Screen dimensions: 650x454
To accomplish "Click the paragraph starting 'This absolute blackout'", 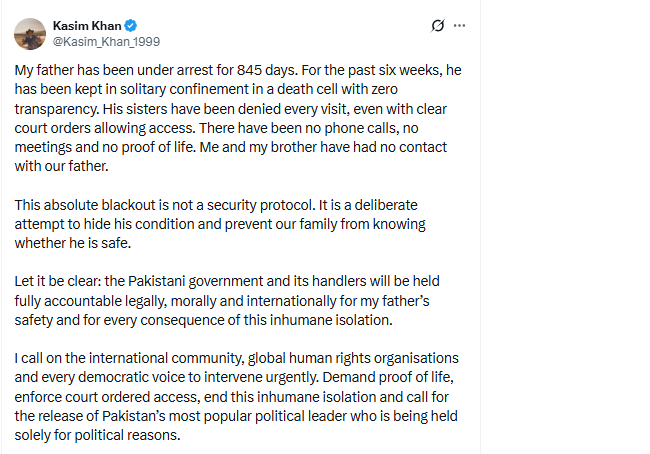I will point(230,222).
